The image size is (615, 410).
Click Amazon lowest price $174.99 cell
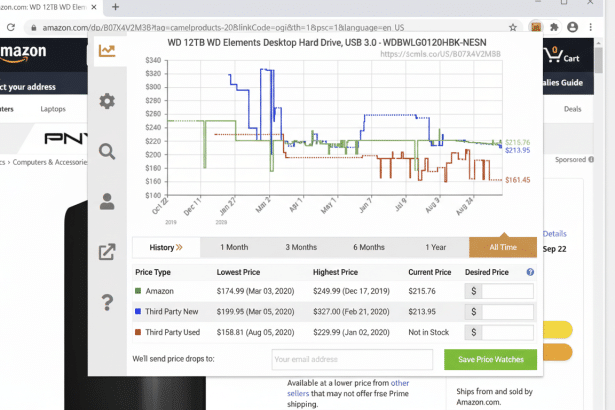(x=255, y=291)
